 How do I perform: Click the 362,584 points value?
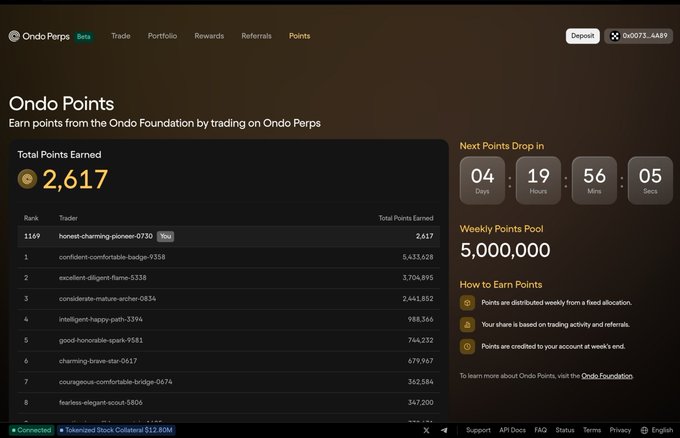420,382
